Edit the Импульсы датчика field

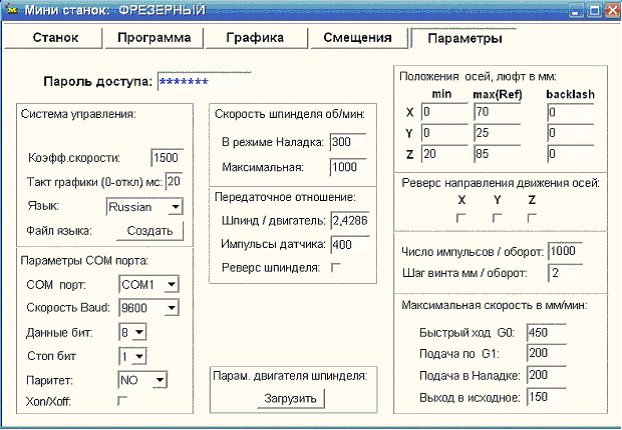pos(350,244)
